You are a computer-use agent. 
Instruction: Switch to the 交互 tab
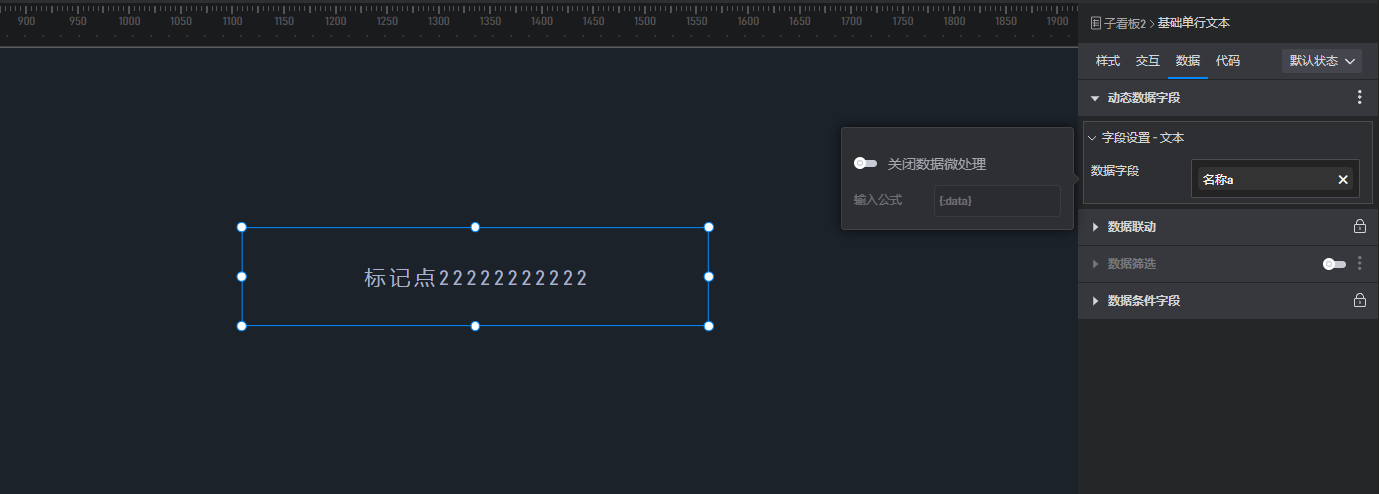1147,61
